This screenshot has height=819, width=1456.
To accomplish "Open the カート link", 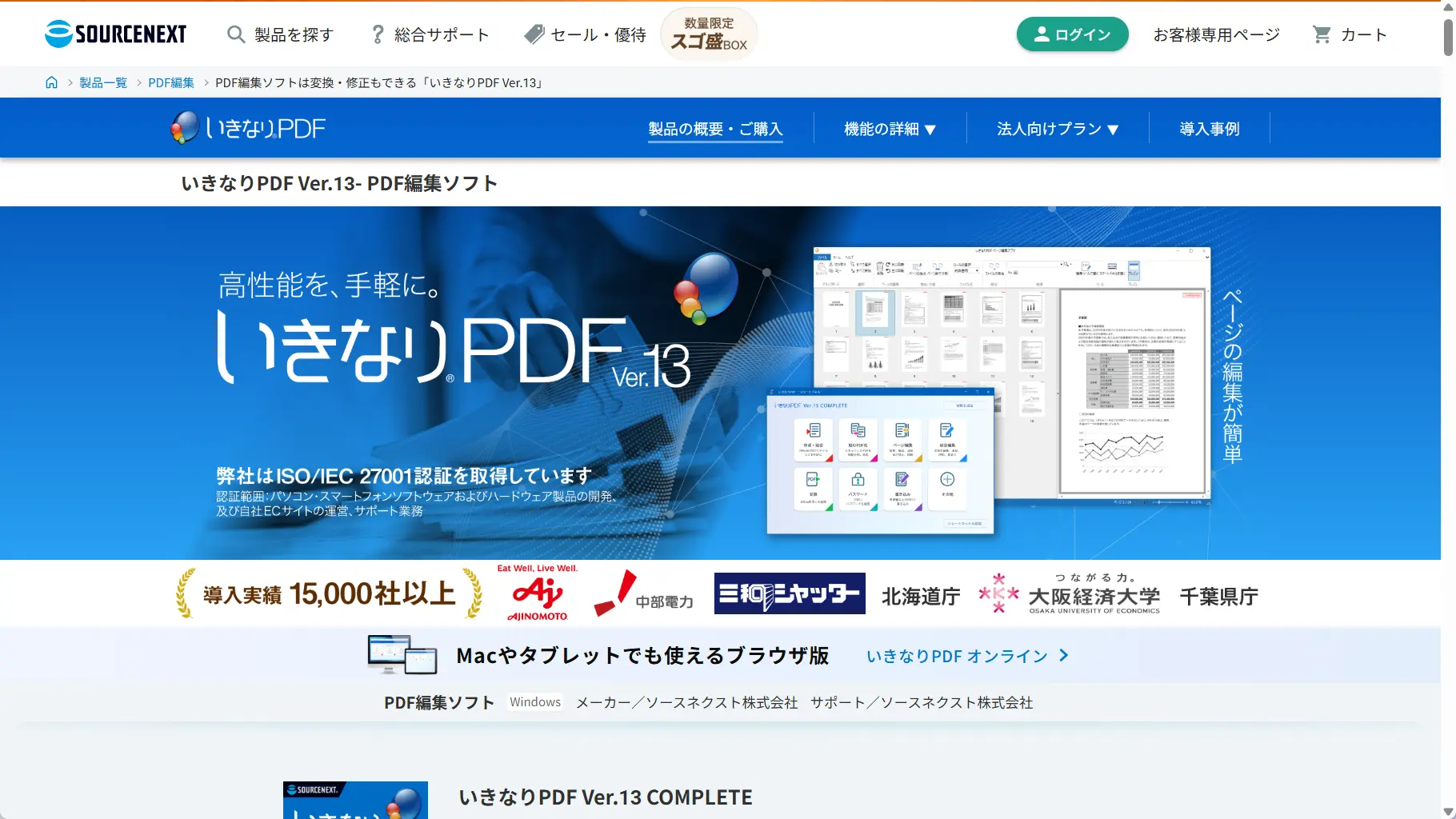I will pyautogui.click(x=1363, y=34).
